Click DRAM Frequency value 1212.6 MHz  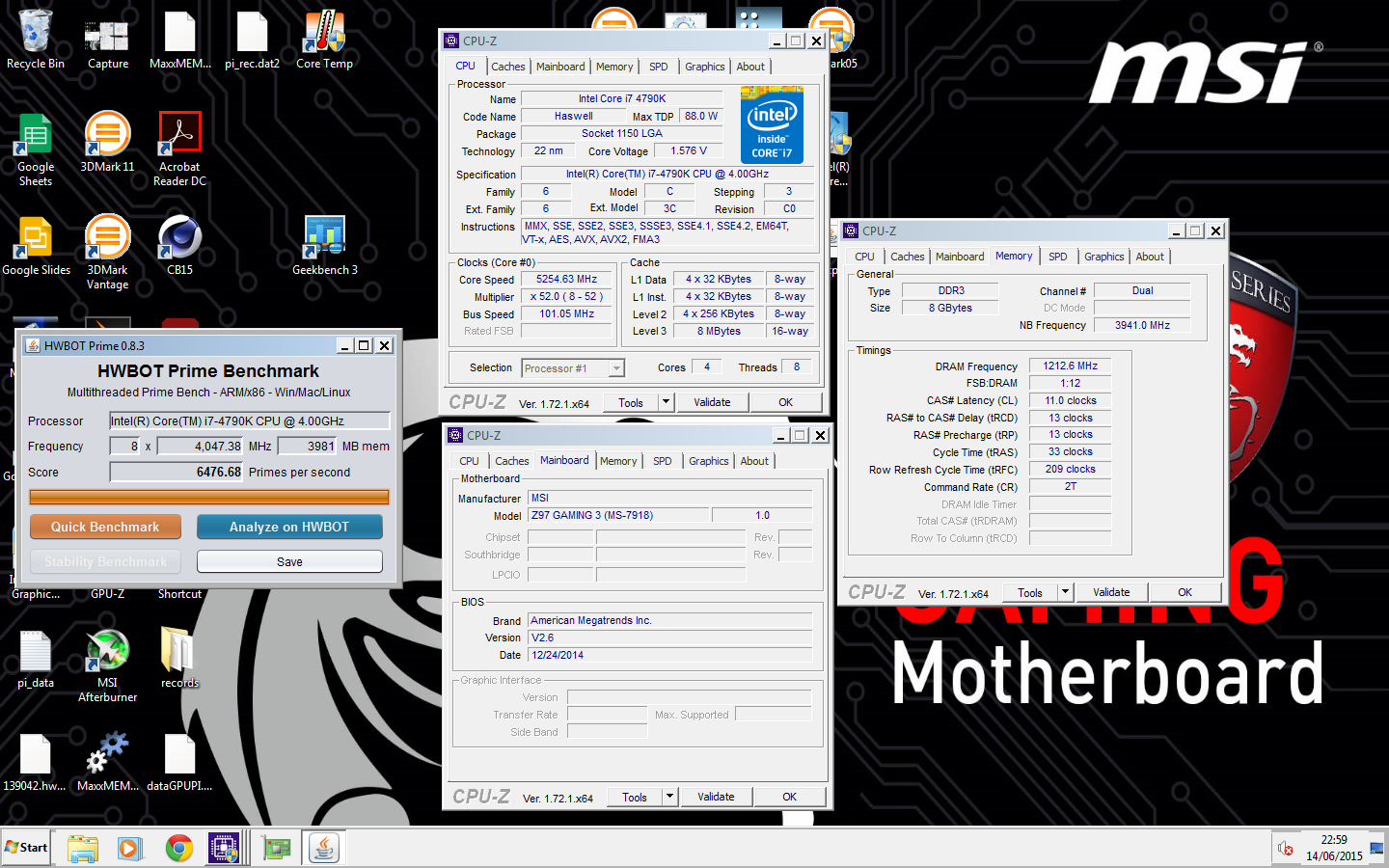(x=1070, y=366)
